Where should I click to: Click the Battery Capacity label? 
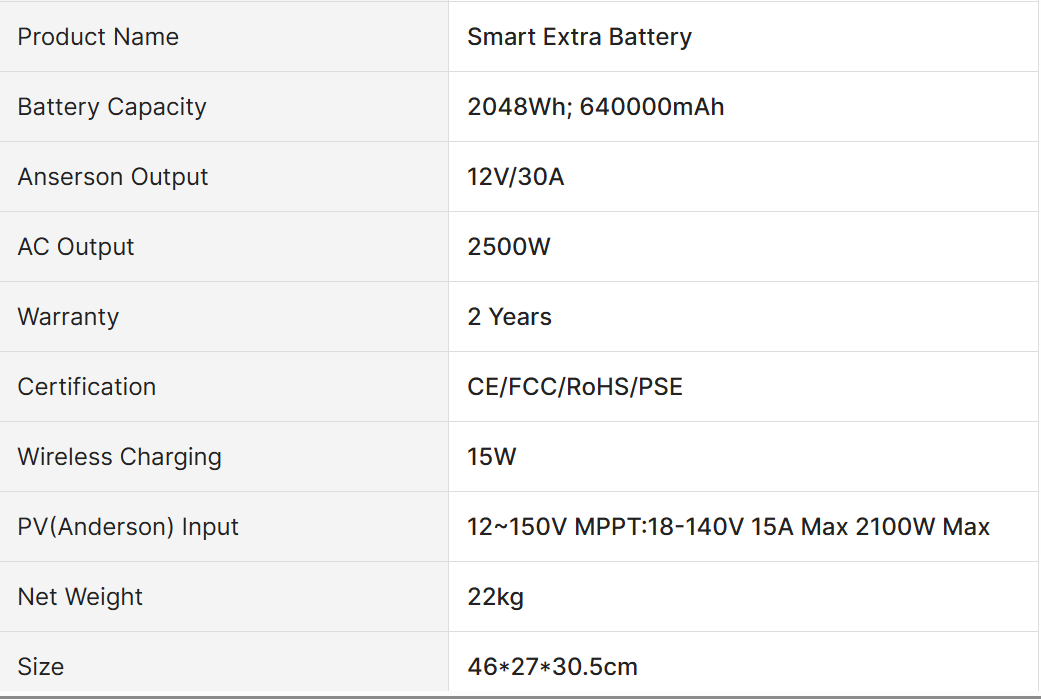(112, 107)
